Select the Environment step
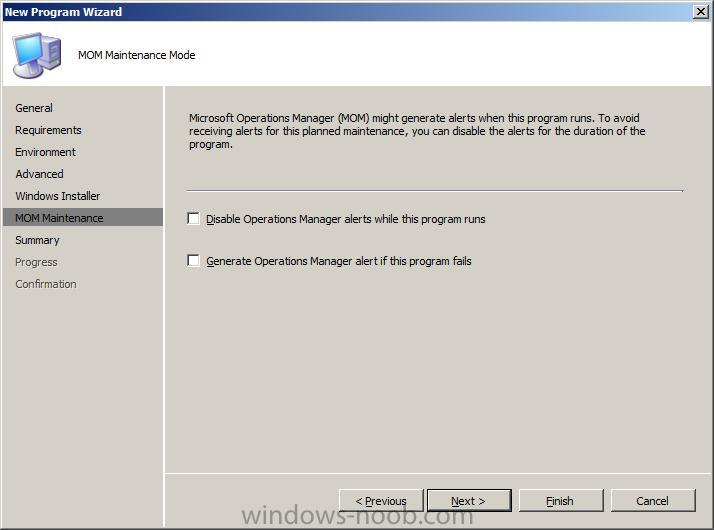Viewport: 714px width, 530px height. pos(46,152)
